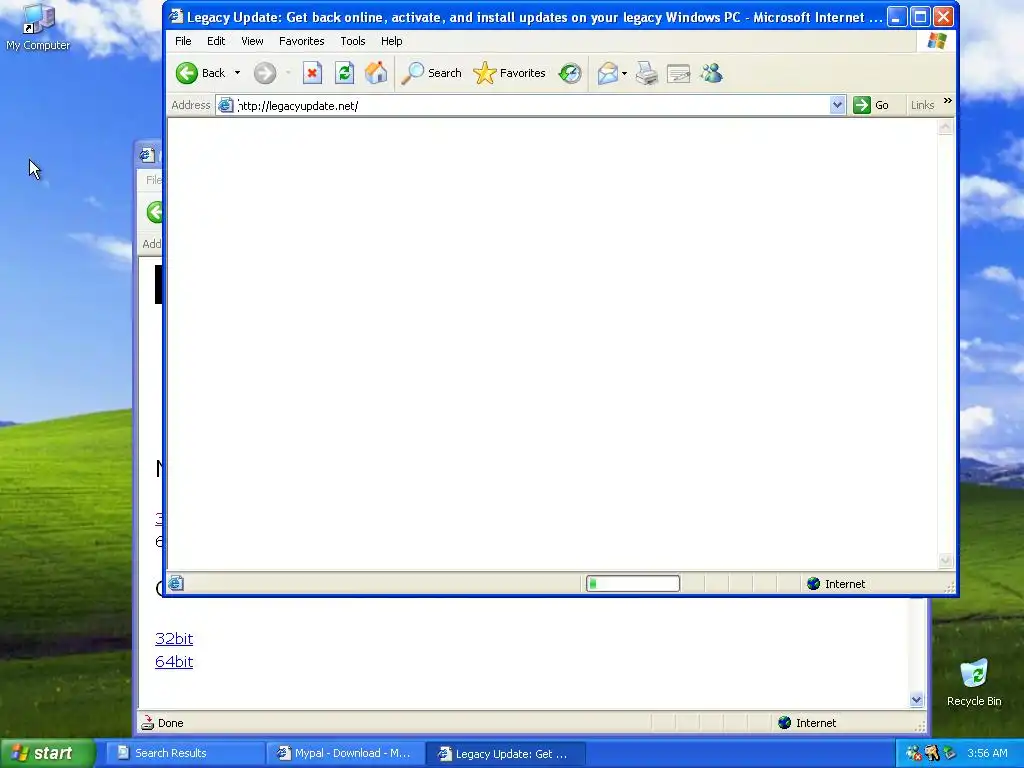Click the Back button in Mypal window
The height and width of the screenshot is (768, 1024).
coord(154,212)
